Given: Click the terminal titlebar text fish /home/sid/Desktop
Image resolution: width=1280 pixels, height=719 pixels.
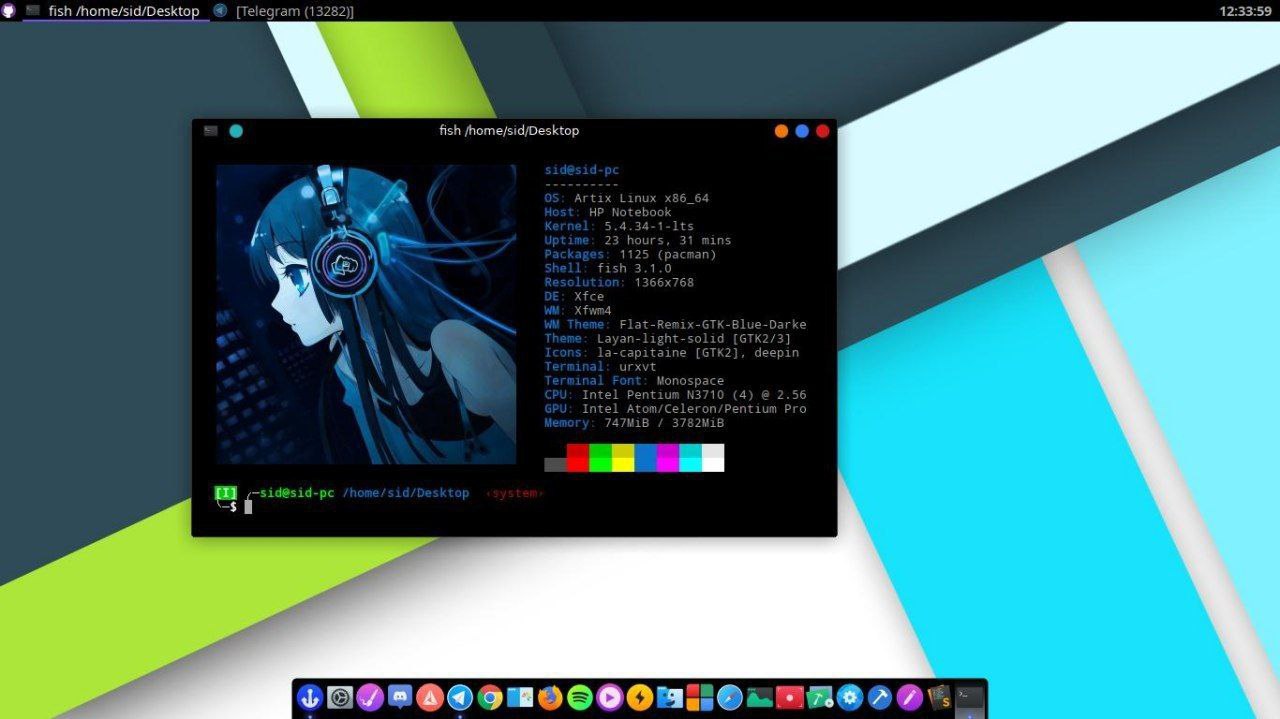Looking at the screenshot, I should click(x=509, y=131).
